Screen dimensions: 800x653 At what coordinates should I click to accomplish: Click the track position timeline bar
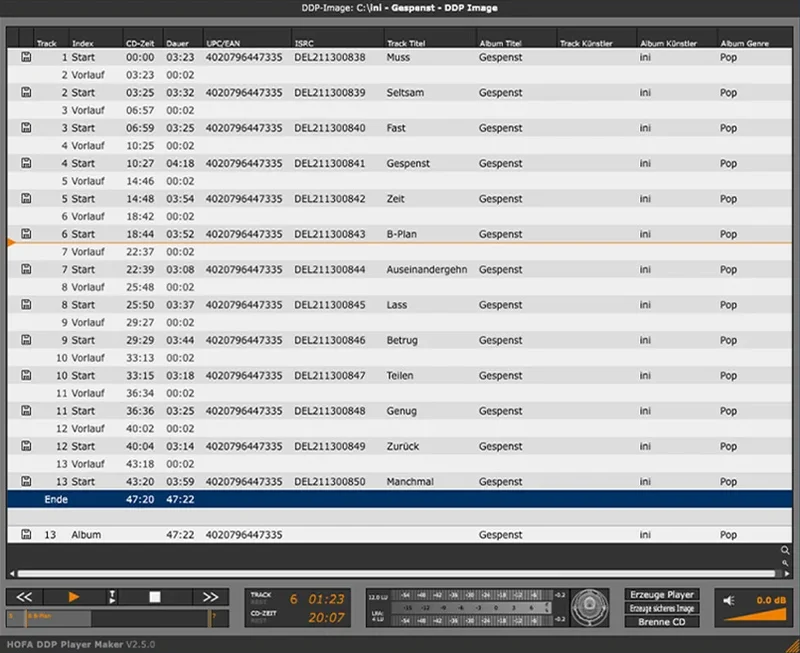tap(117, 618)
